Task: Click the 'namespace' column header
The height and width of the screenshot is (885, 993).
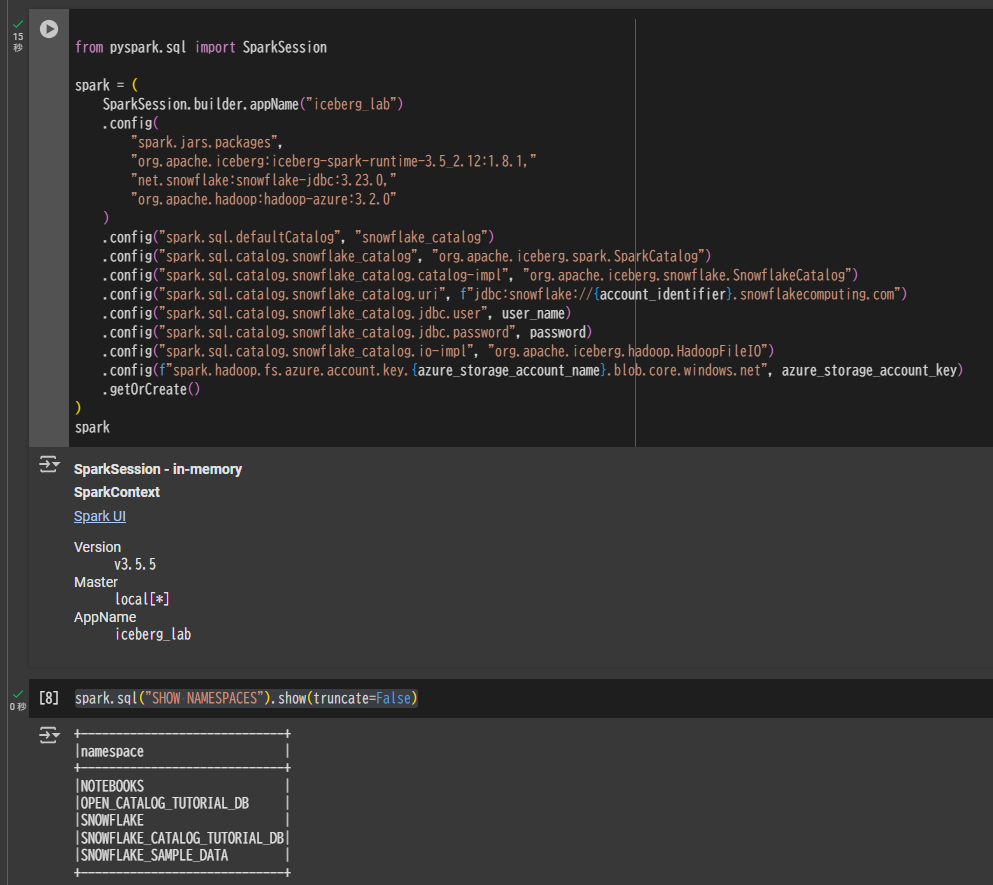Action: (x=112, y=751)
